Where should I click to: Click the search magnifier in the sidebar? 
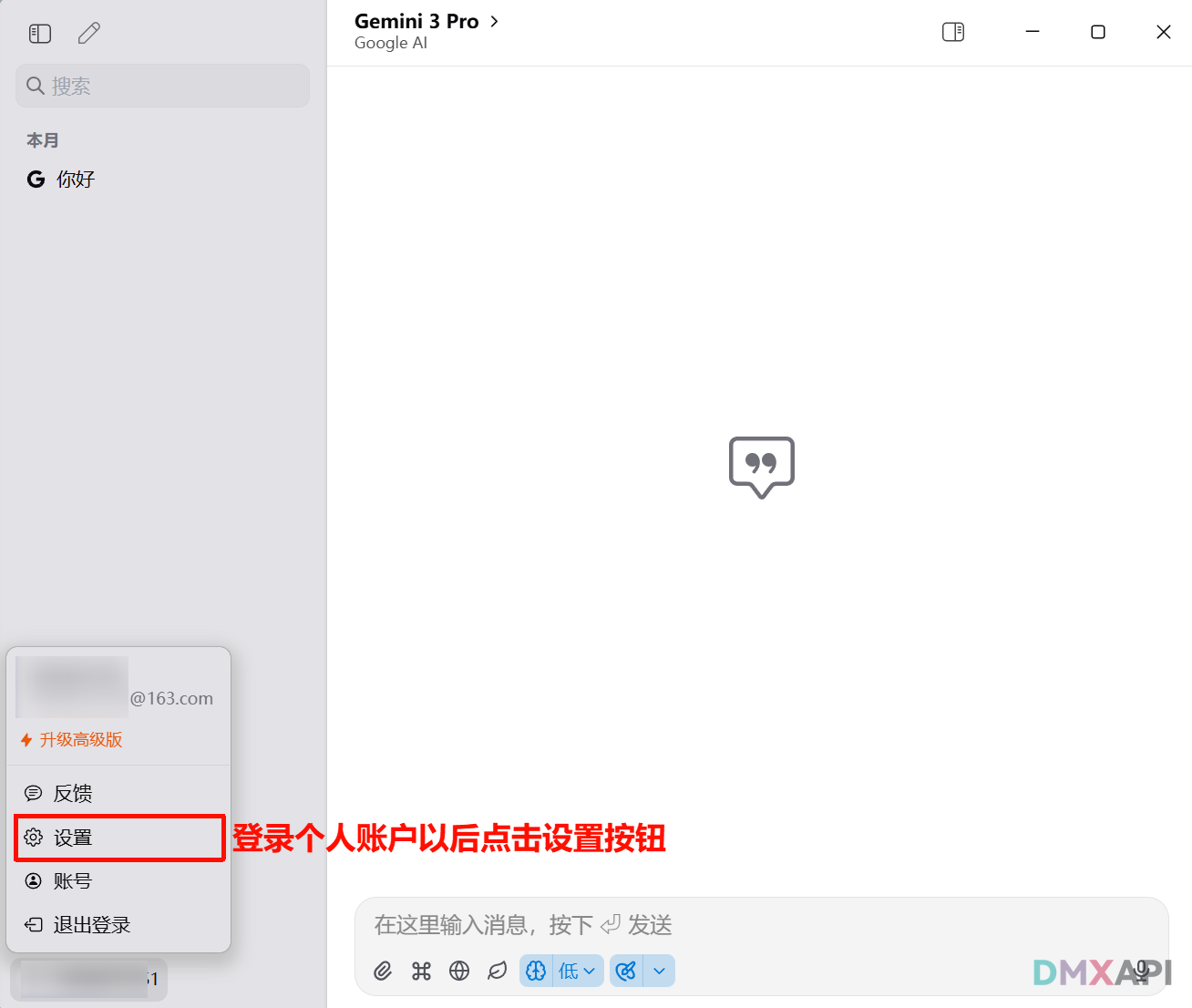36,86
